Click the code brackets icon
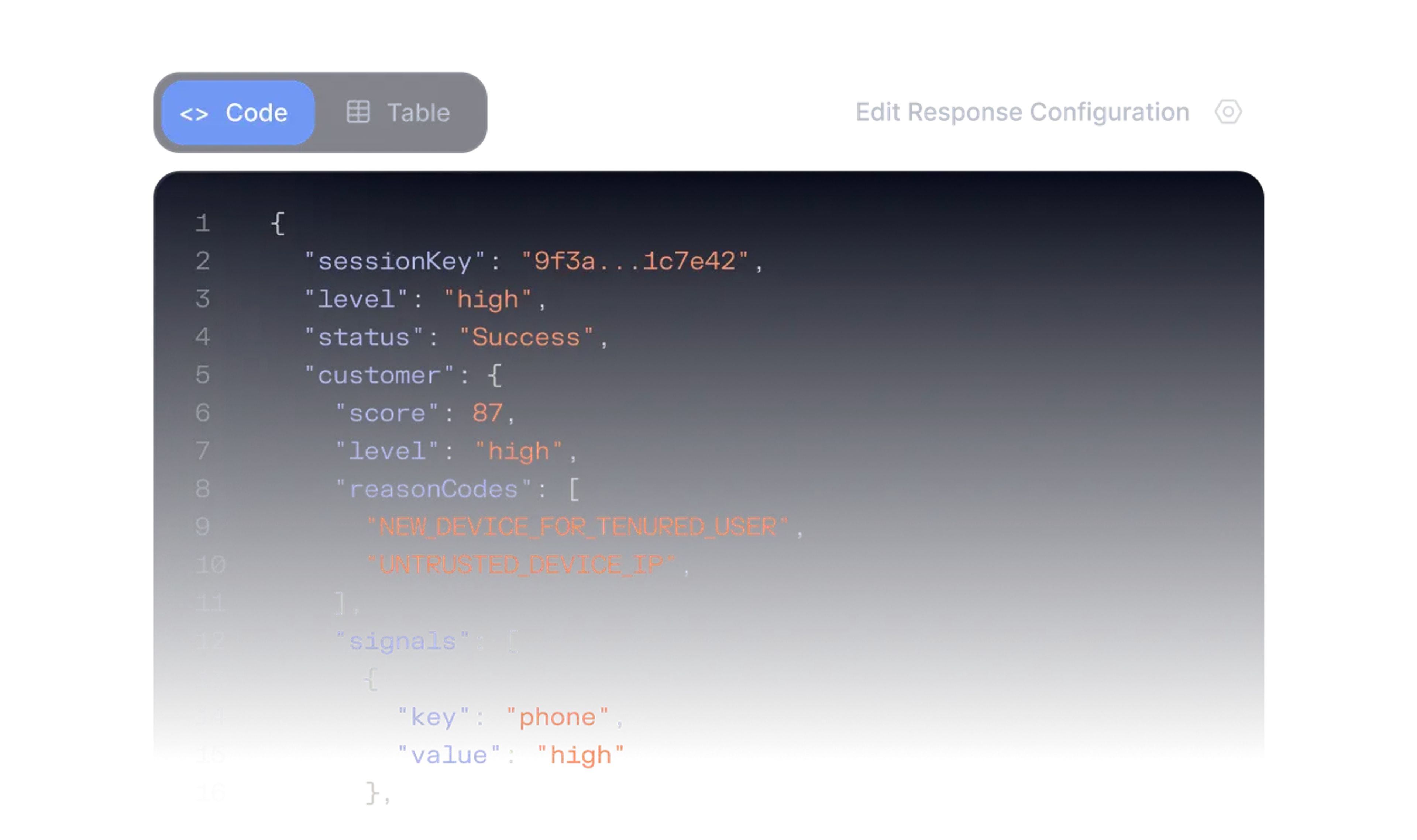This screenshot has width=1417, height=840. (194, 114)
